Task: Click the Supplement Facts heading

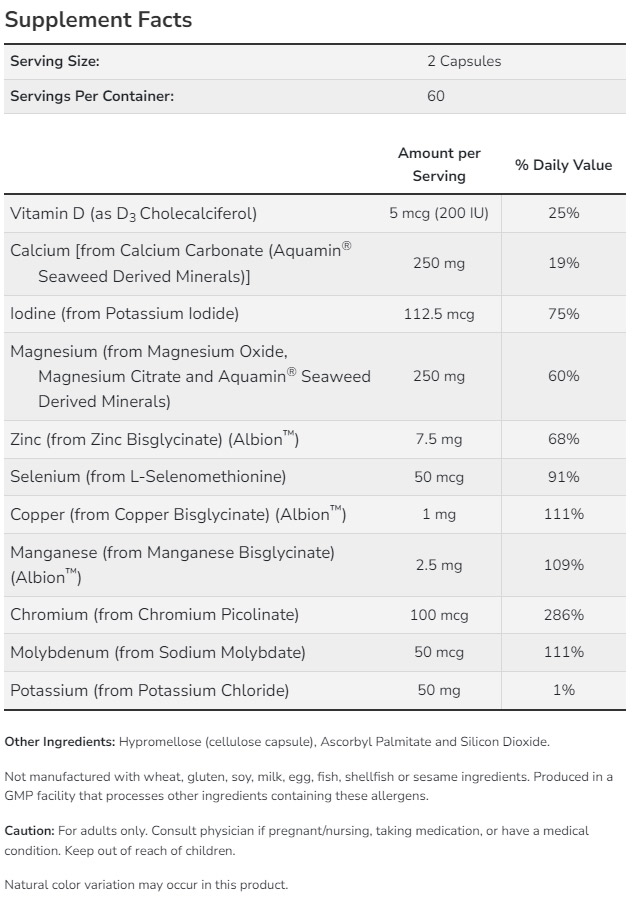Action: coord(99,20)
